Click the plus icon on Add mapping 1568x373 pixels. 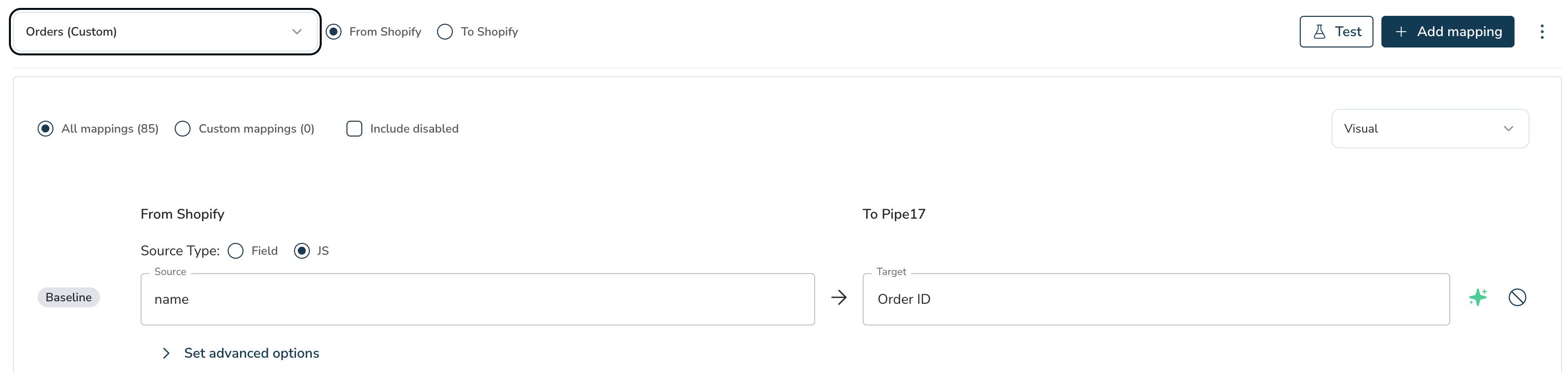pyautogui.click(x=1401, y=32)
